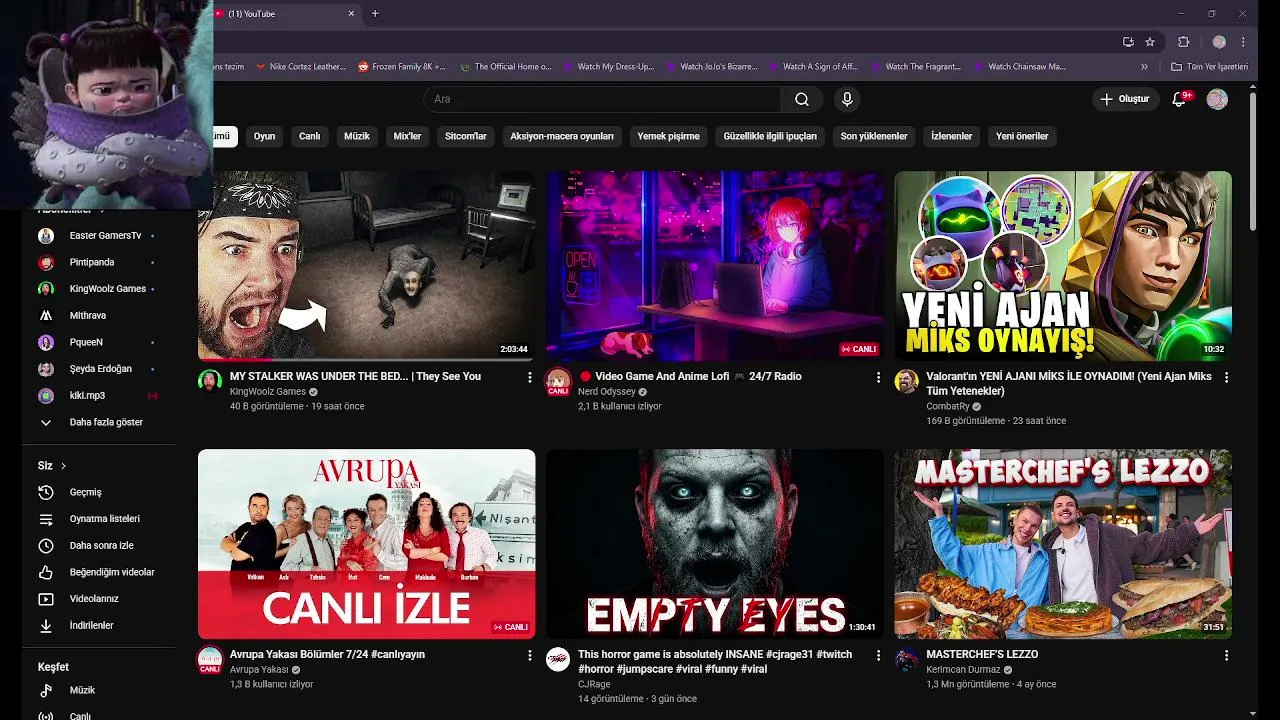Click Nerd Odyssey channel avatar

[558, 381]
